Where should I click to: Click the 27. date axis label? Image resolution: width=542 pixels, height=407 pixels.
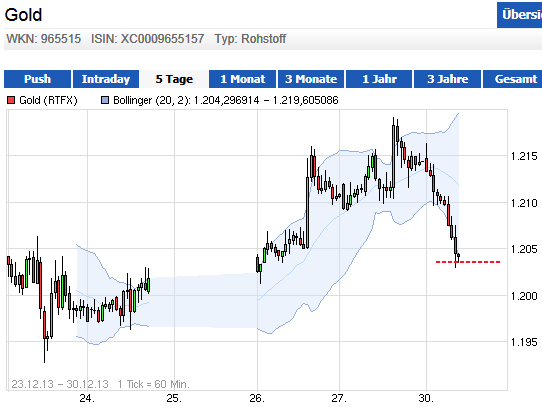(339, 398)
